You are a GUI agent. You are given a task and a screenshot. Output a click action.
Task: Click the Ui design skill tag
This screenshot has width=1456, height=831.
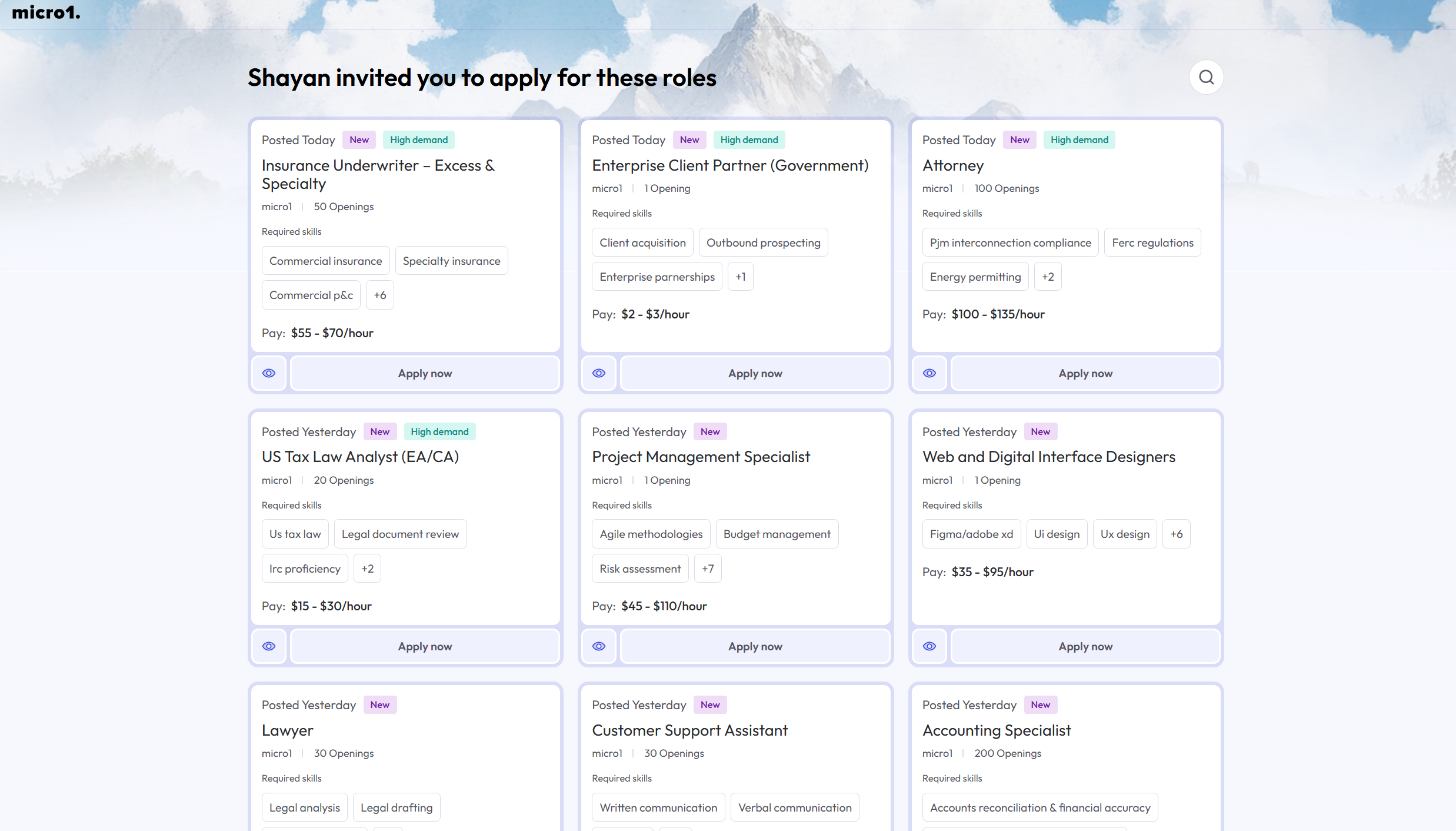pos(1057,534)
